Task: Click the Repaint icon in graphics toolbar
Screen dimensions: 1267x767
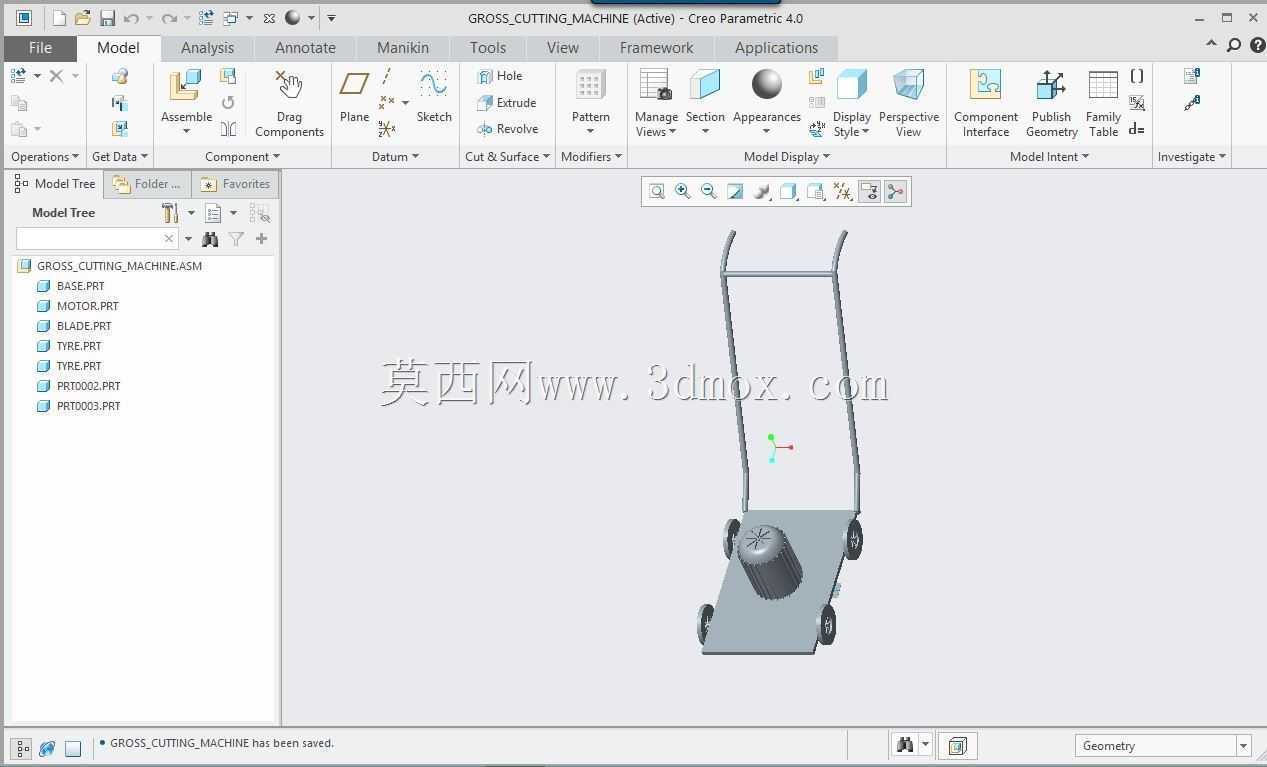Action: 735,191
